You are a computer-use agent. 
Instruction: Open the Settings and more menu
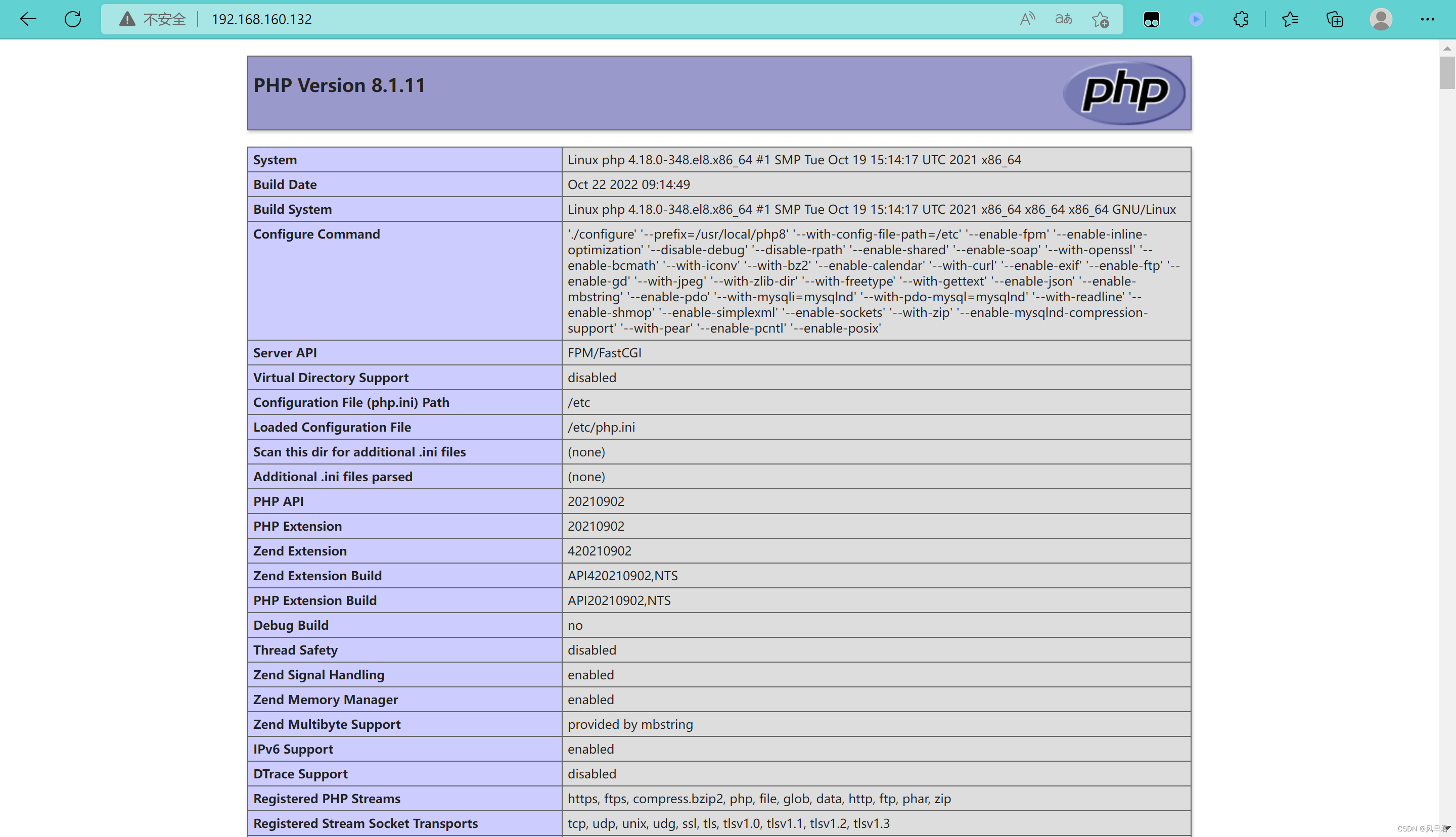coord(1427,19)
